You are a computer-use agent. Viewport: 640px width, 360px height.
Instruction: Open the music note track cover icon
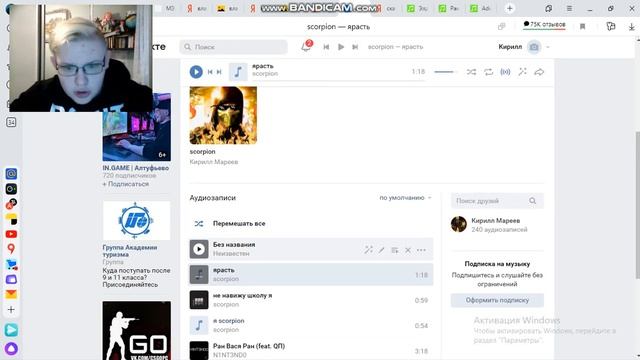pyautogui.click(x=238, y=72)
